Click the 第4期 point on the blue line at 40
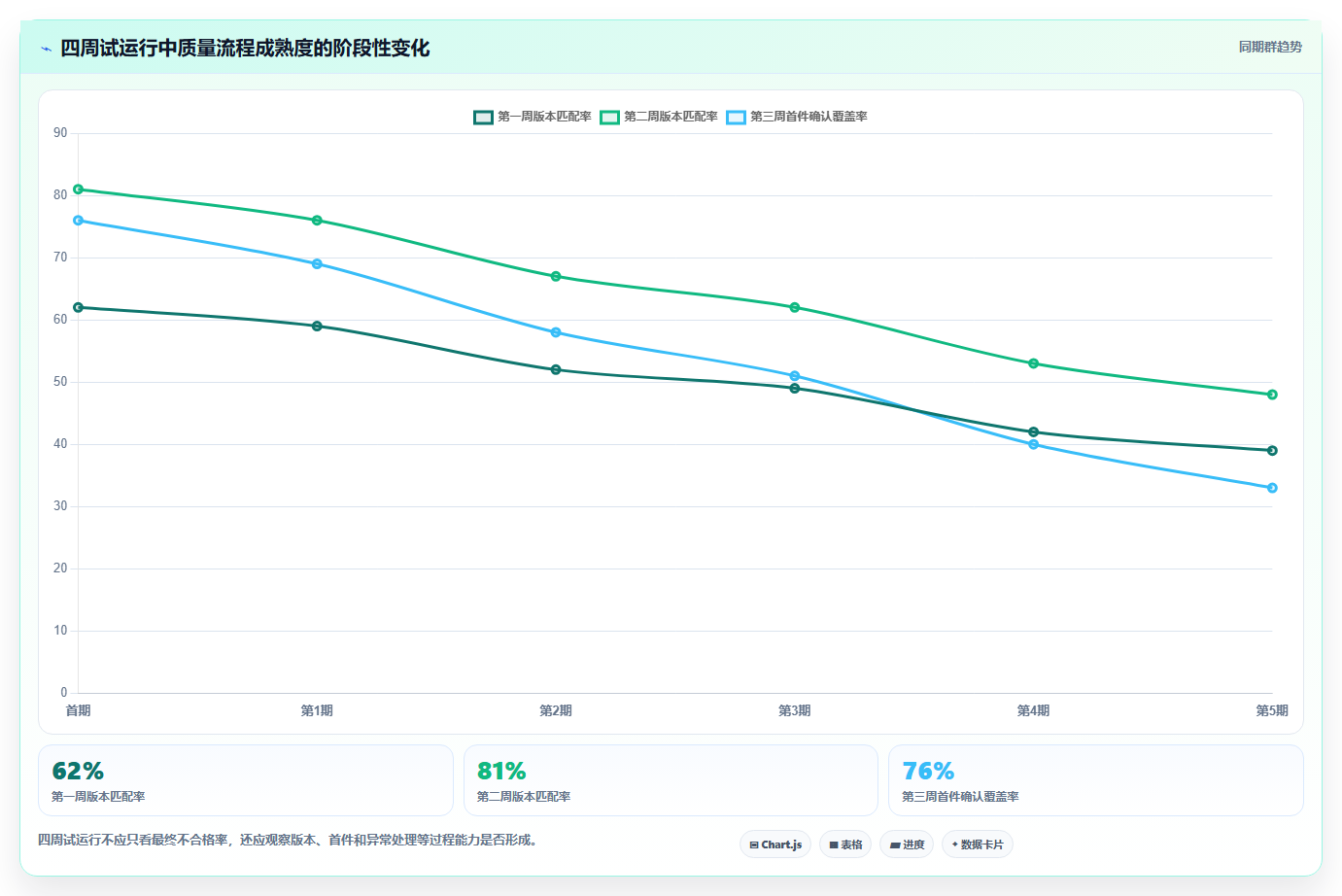The width and height of the screenshot is (1342, 896). (x=1033, y=444)
